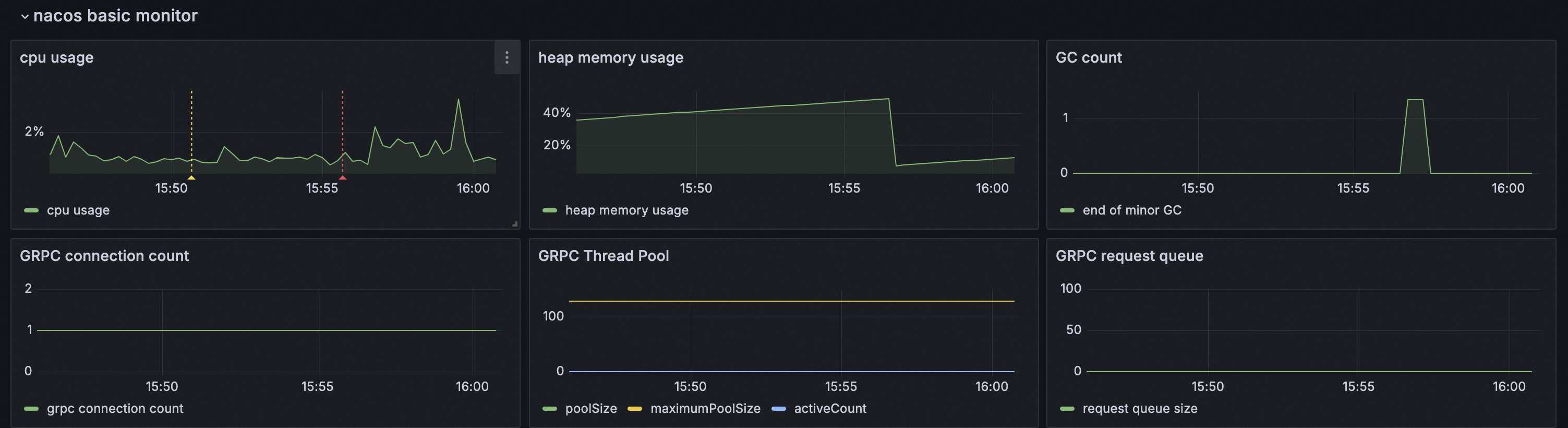Screen dimensions: 1568x428
Task: Click the GC count panel title
Action: (x=1088, y=57)
